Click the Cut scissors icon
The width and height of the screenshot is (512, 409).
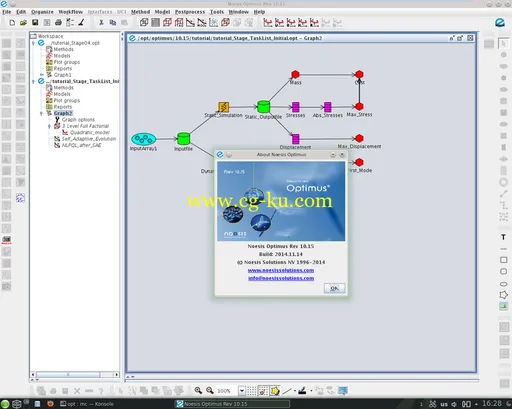tap(101, 23)
